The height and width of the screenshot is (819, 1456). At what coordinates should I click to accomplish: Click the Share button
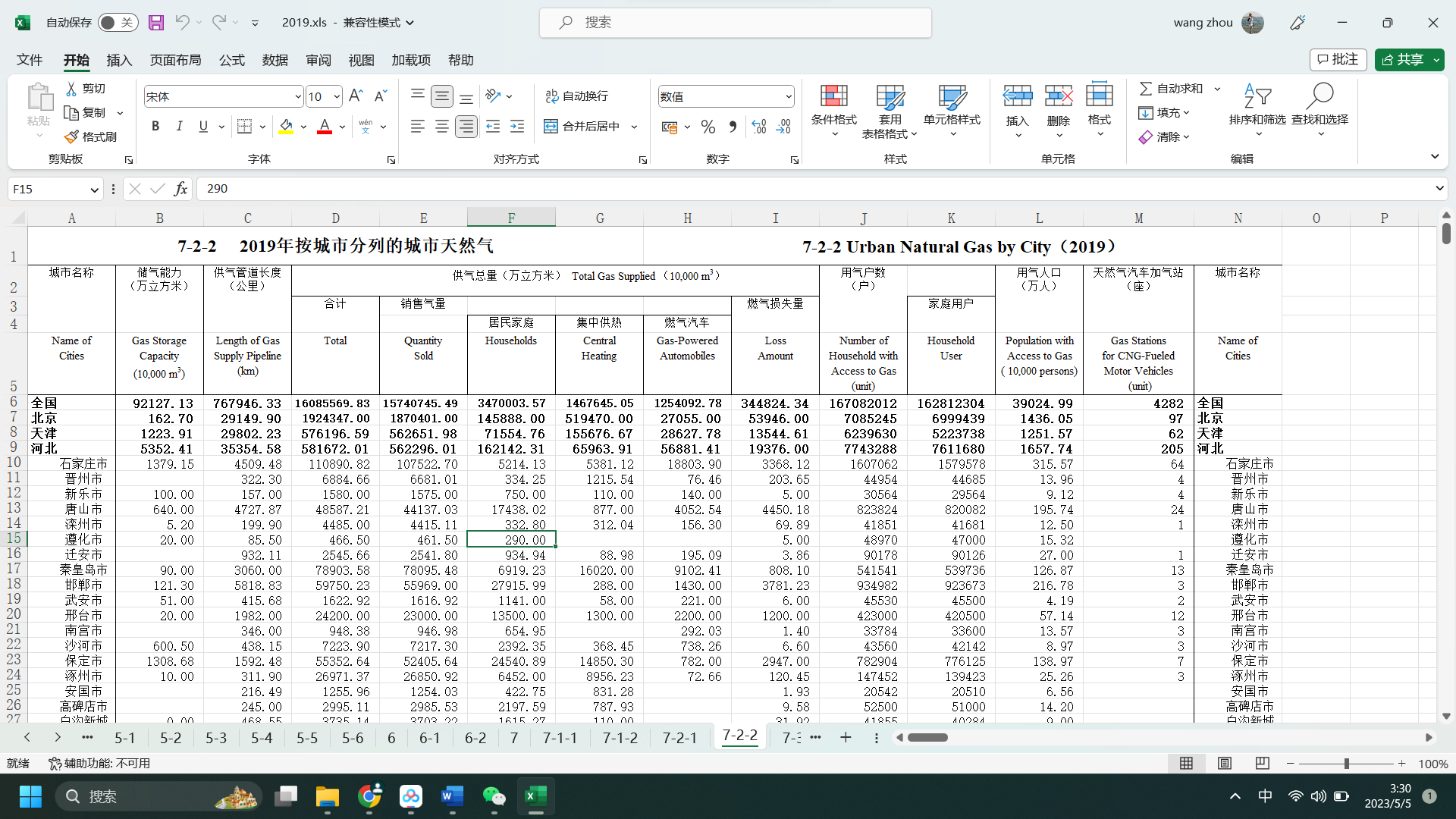click(1403, 60)
